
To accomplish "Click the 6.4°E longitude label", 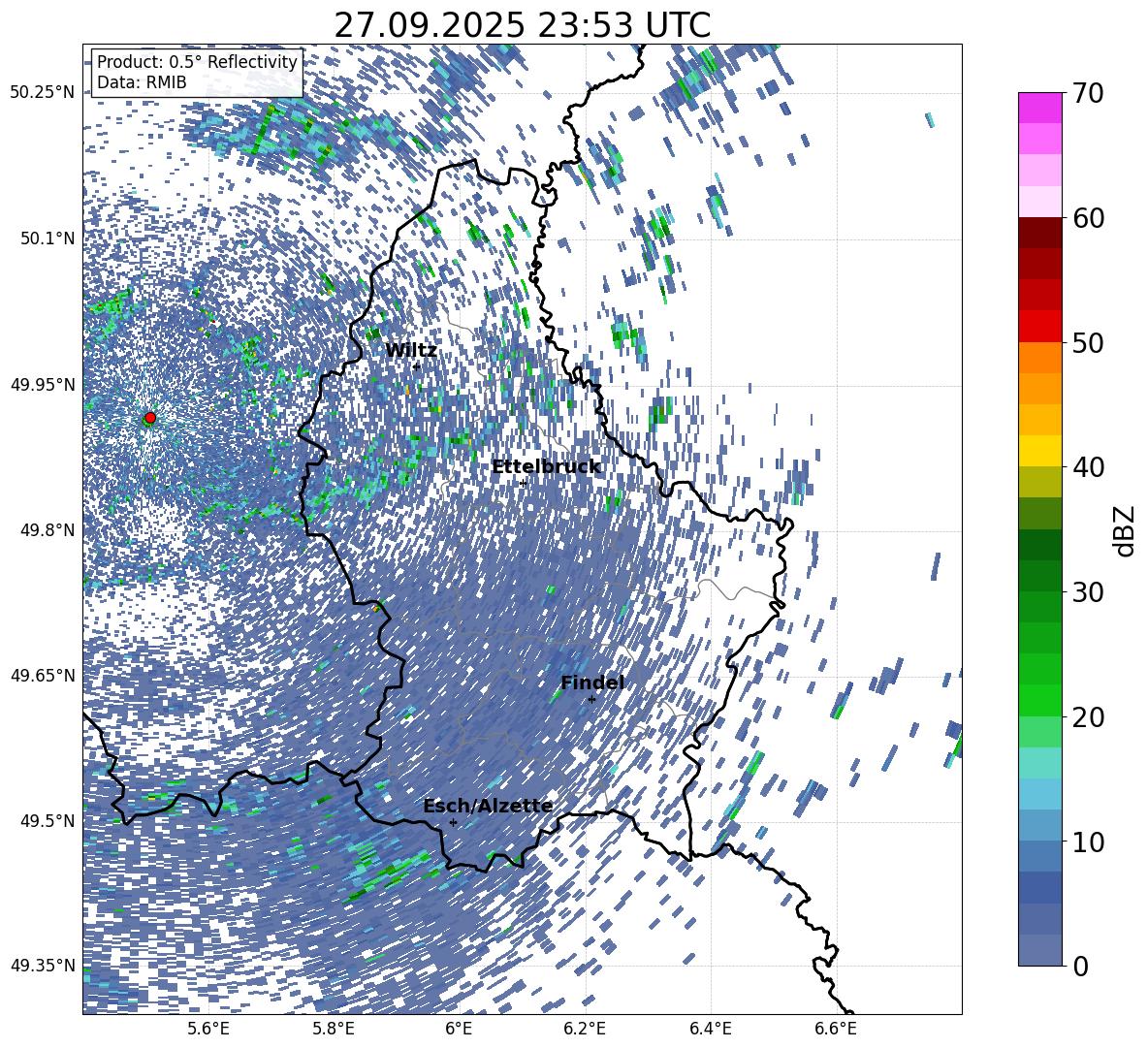I will (x=710, y=1029).
